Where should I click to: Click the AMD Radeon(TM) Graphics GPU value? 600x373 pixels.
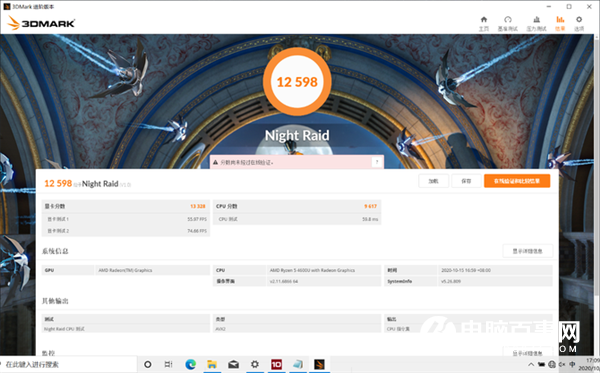pyautogui.click(x=126, y=270)
